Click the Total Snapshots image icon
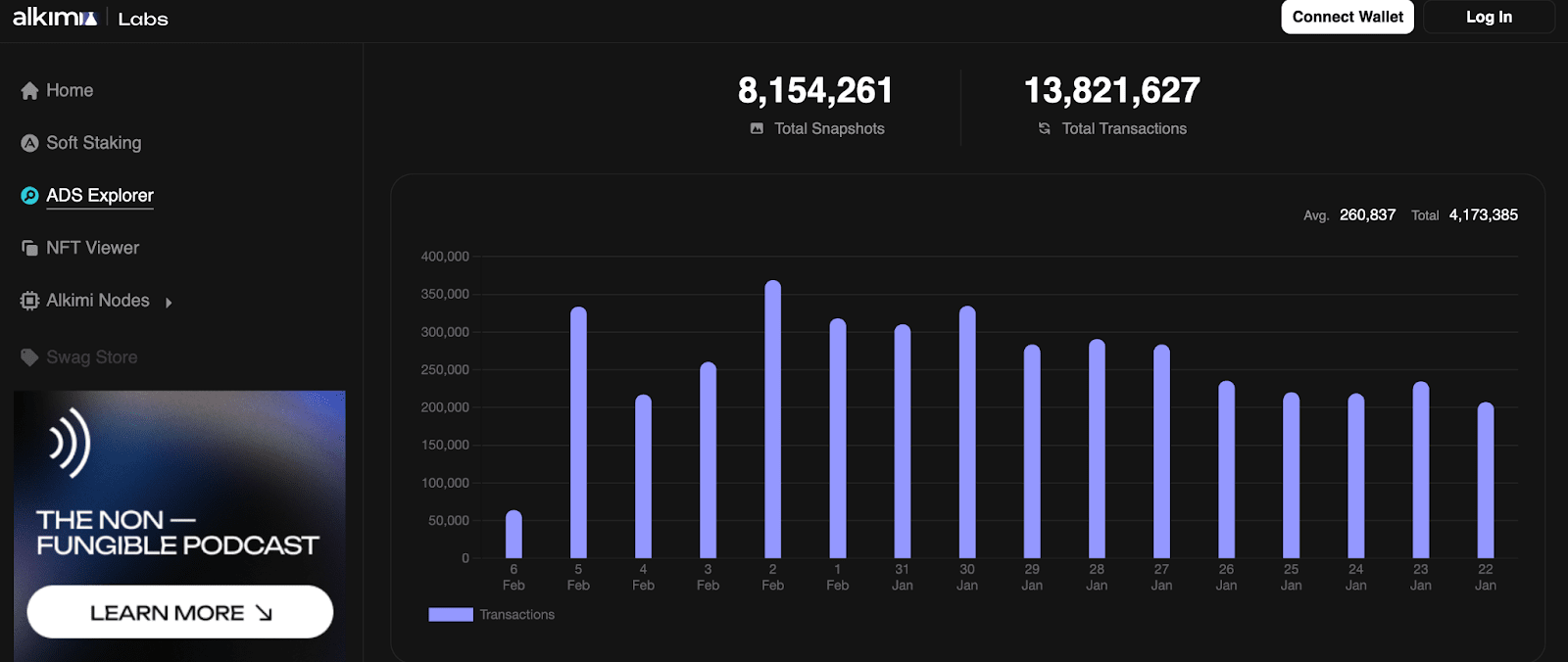 pos(757,128)
